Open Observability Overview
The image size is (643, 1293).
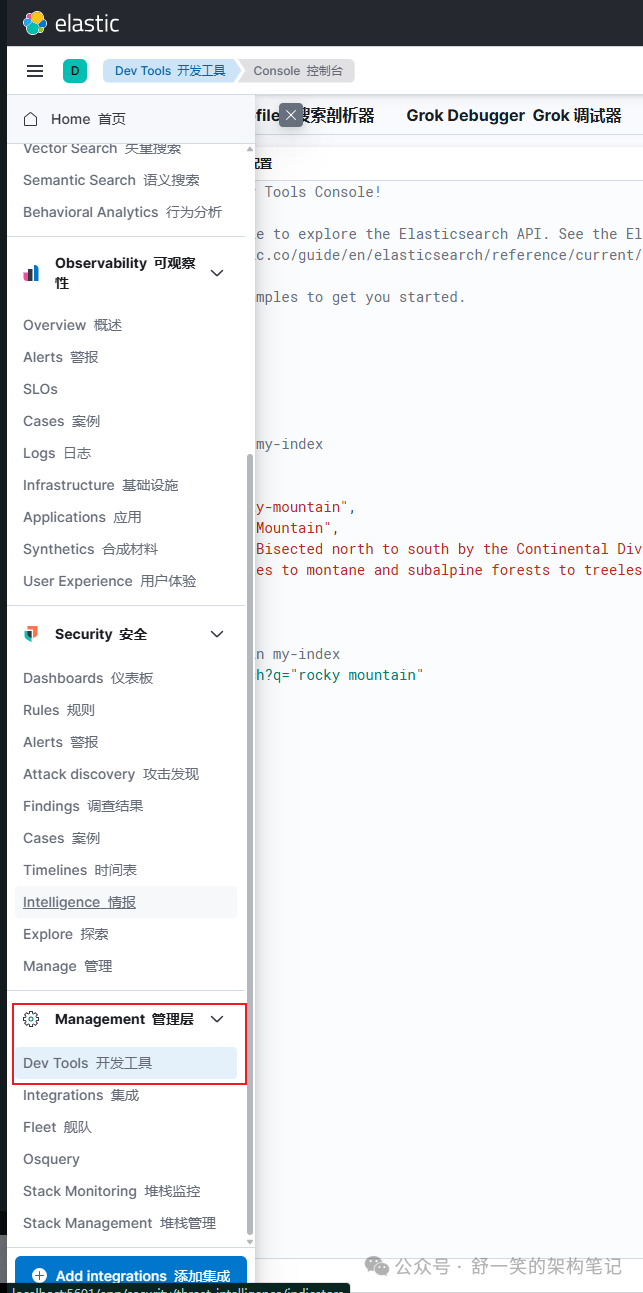pyautogui.click(x=72, y=325)
